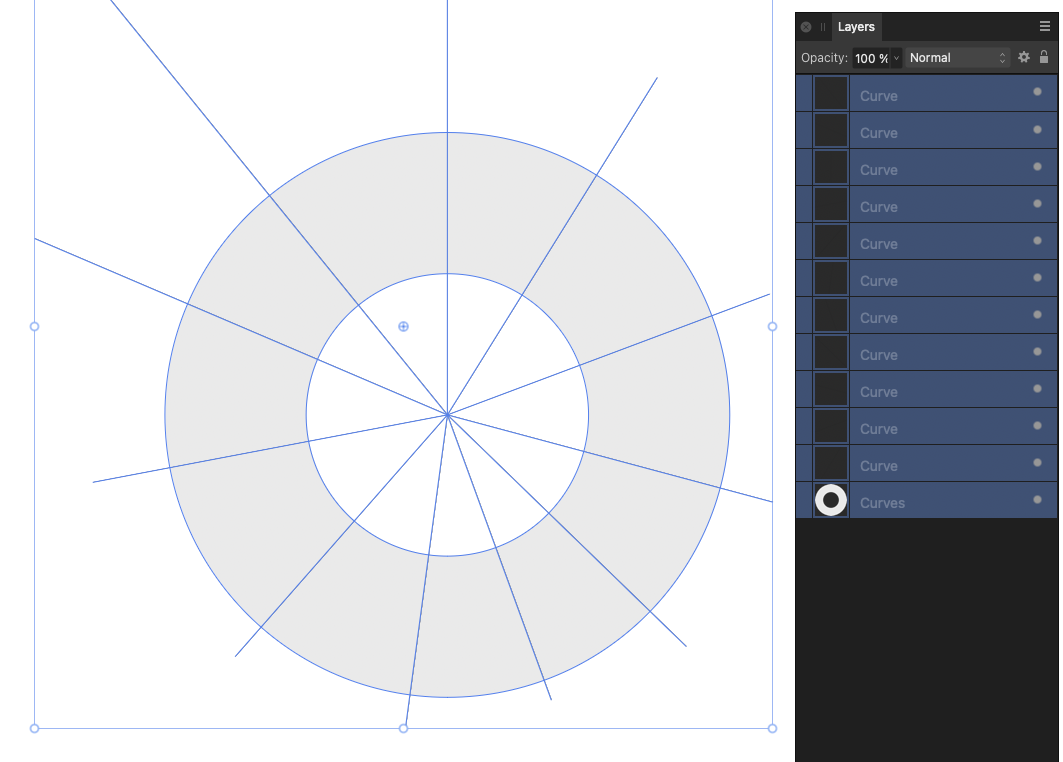Click the top Curve layer's thumbnail
1063x762 pixels.
point(830,92)
